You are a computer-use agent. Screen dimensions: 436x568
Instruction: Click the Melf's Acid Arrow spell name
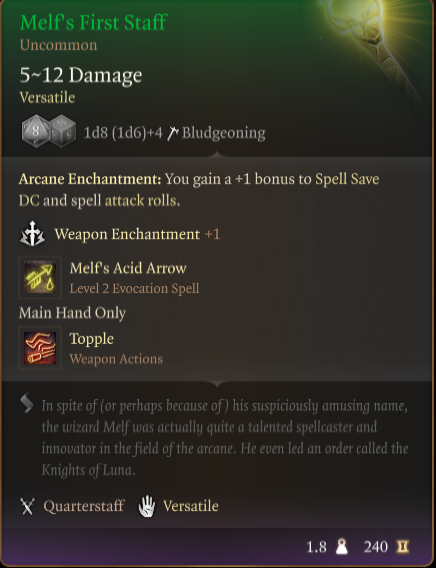point(128,268)
